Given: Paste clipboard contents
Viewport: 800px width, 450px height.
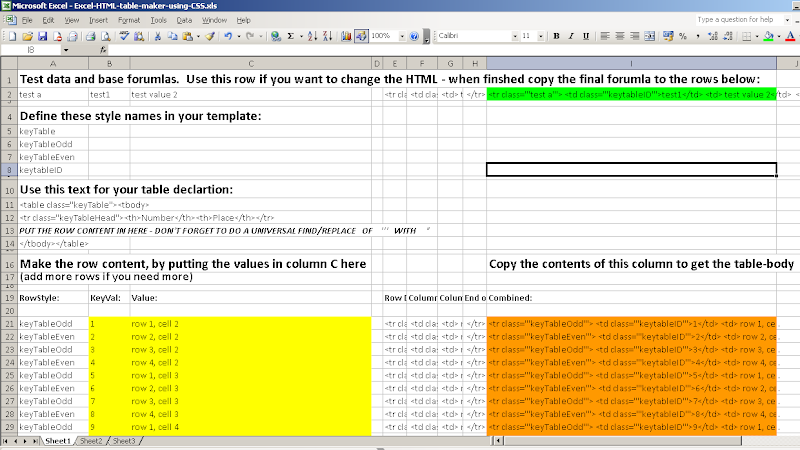Looking at the screenshot, I should (188, 36).
